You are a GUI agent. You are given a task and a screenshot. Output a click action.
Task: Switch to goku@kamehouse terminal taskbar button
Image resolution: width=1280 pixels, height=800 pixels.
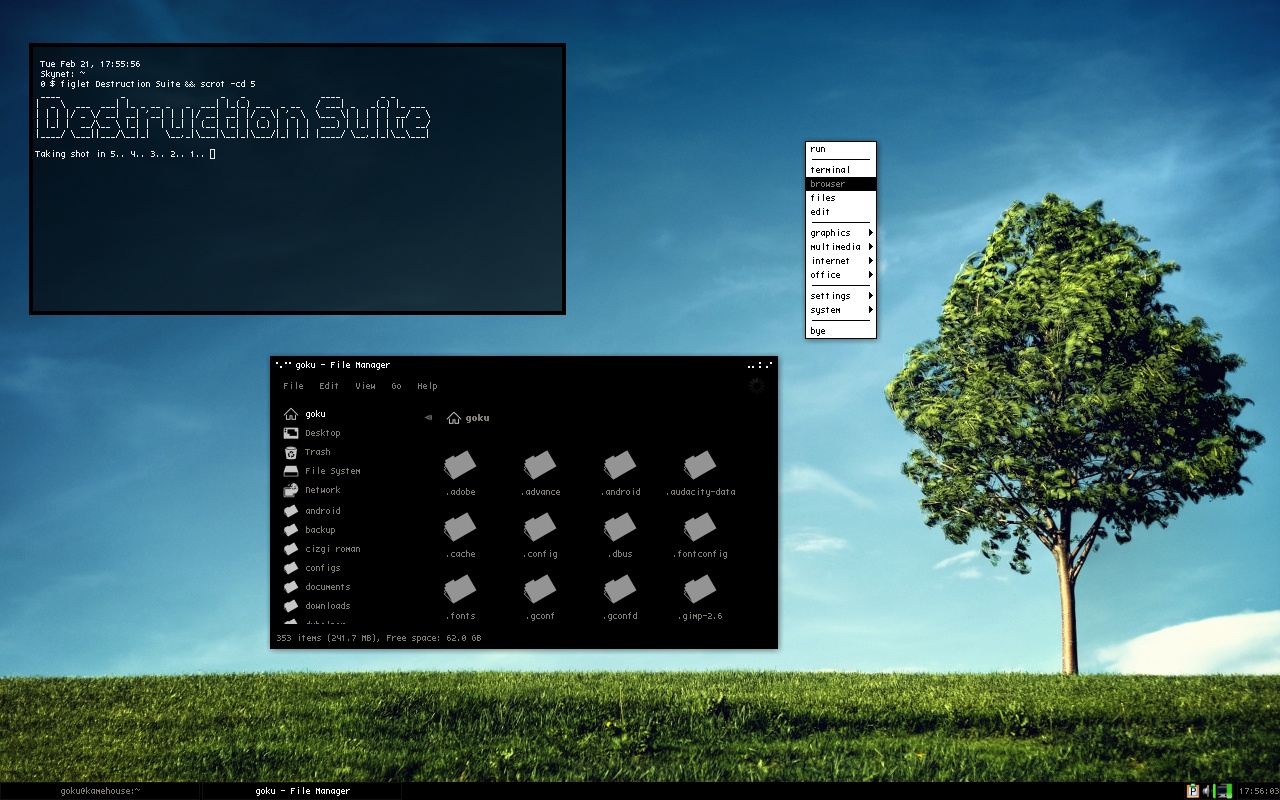[100, 791]
